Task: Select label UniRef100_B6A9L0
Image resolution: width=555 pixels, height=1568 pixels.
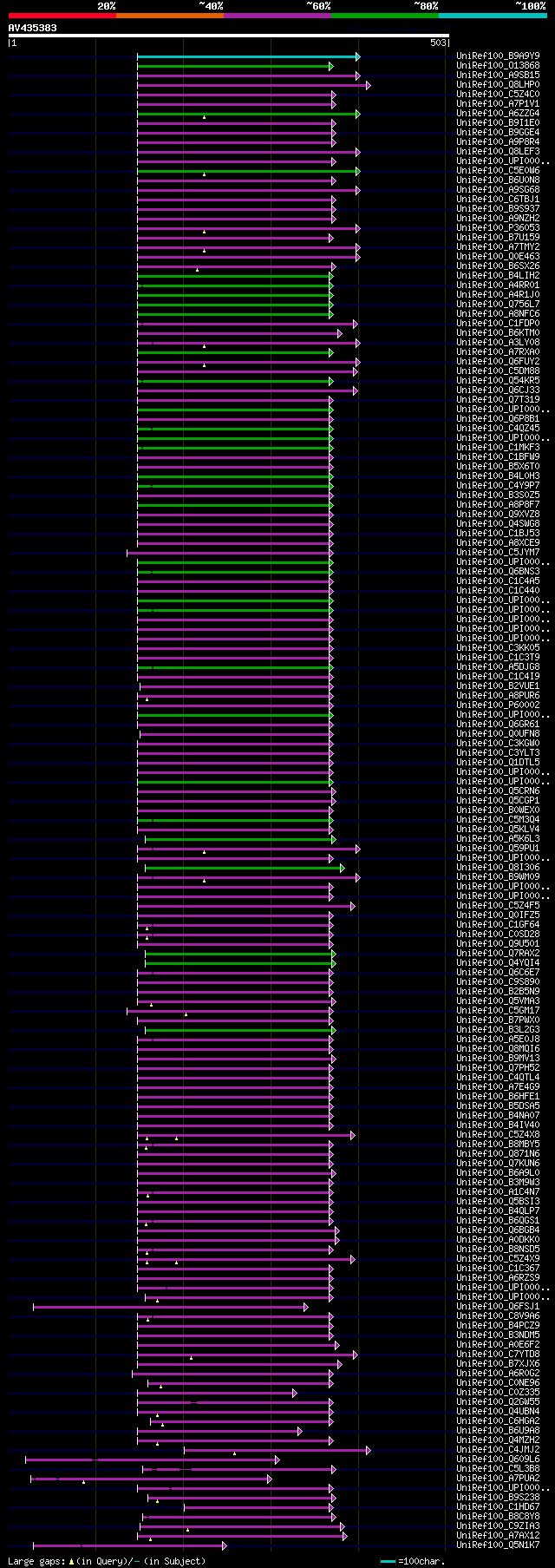Action: click(498, 1173)
